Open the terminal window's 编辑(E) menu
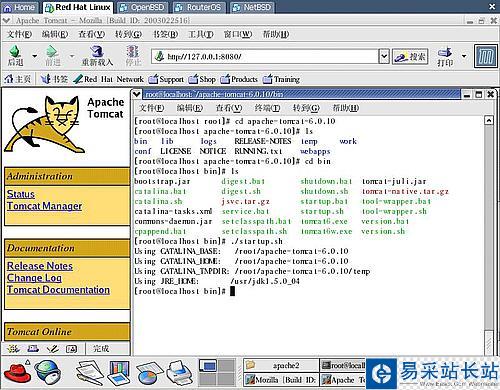 pyautogui.click(x=190, y=108)
